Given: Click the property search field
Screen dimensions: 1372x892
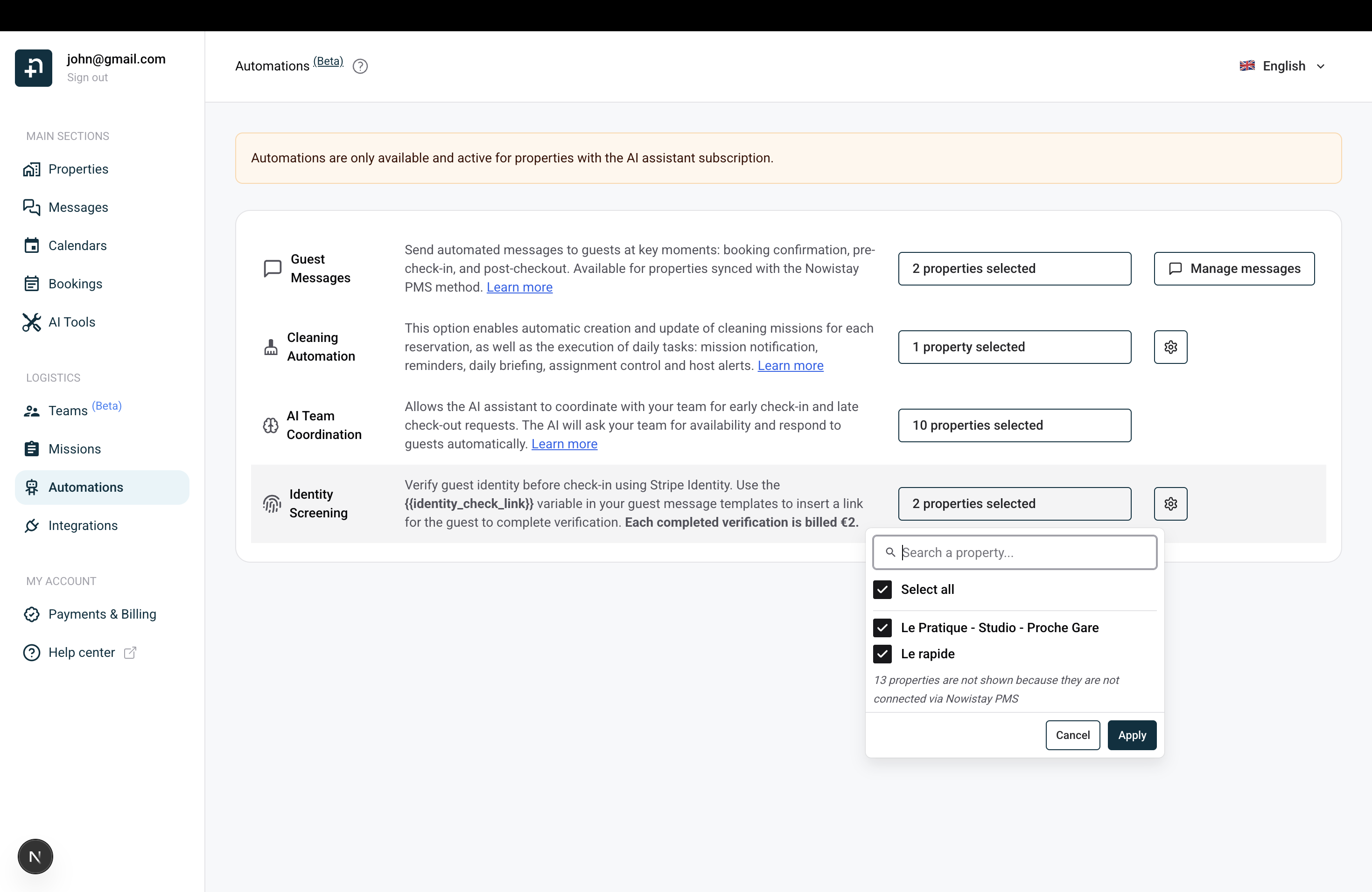Looking at the screenshot, I should 1014,552.
